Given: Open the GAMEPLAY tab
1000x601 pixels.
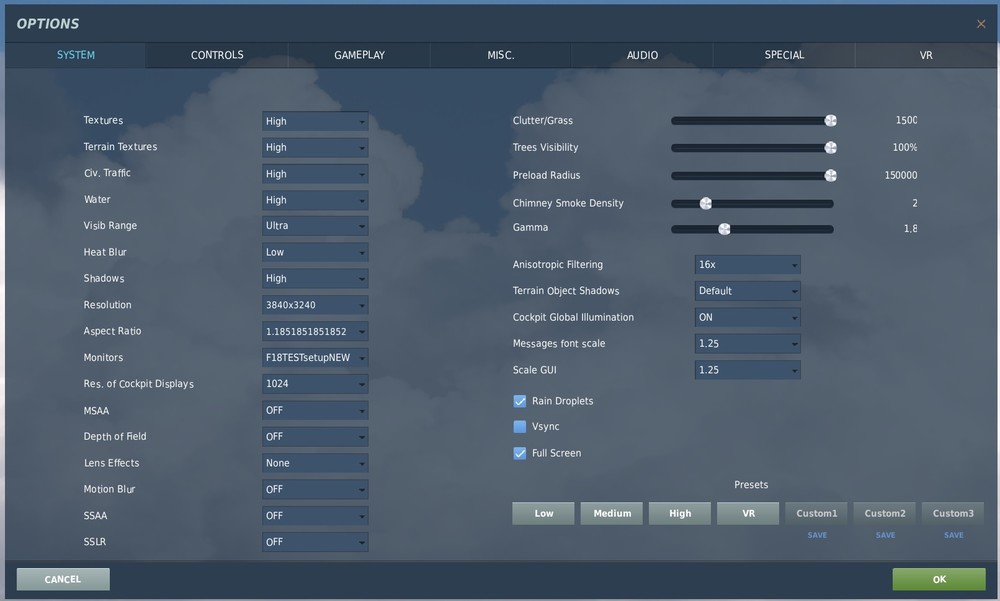Looking at the screenshot, I should [359, 55].
